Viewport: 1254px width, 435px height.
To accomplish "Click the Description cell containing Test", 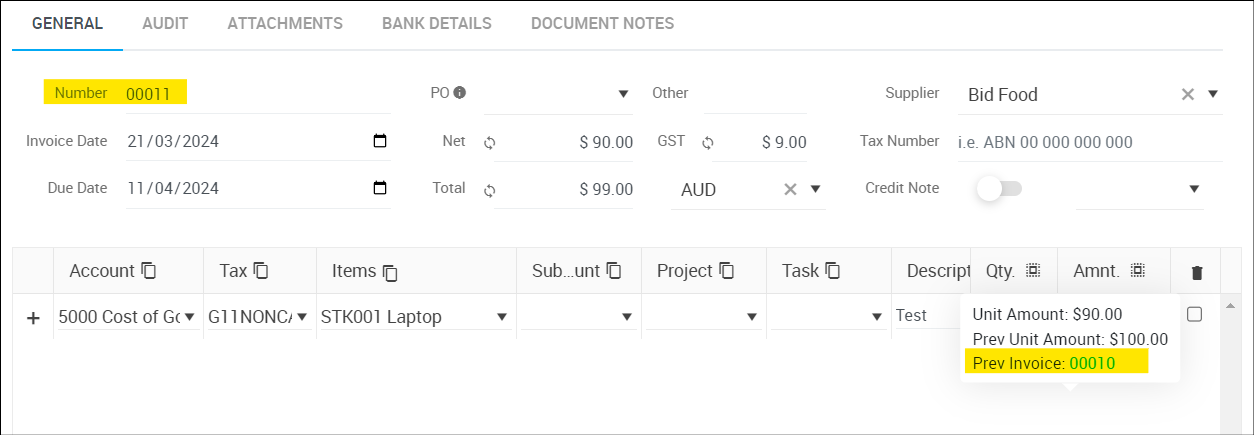I will coord(926,316).
